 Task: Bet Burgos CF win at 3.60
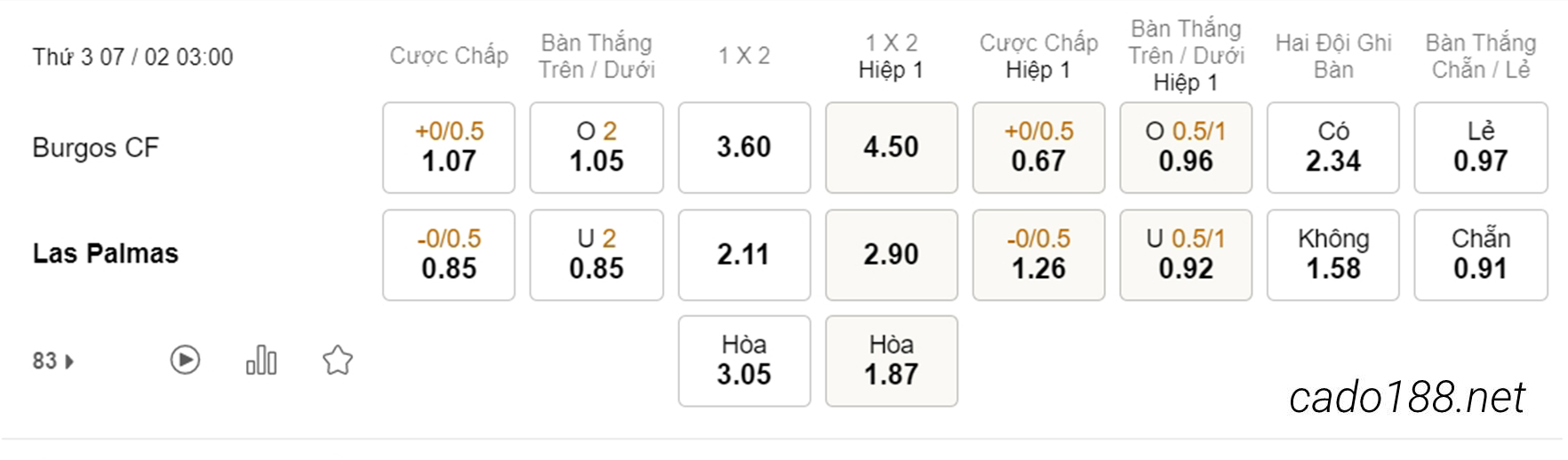pos(745,147)
